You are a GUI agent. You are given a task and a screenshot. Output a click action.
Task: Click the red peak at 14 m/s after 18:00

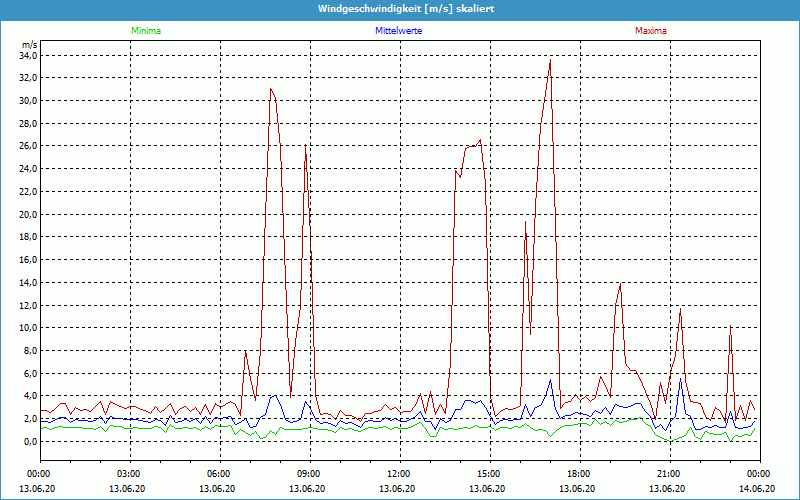[620, 284]
